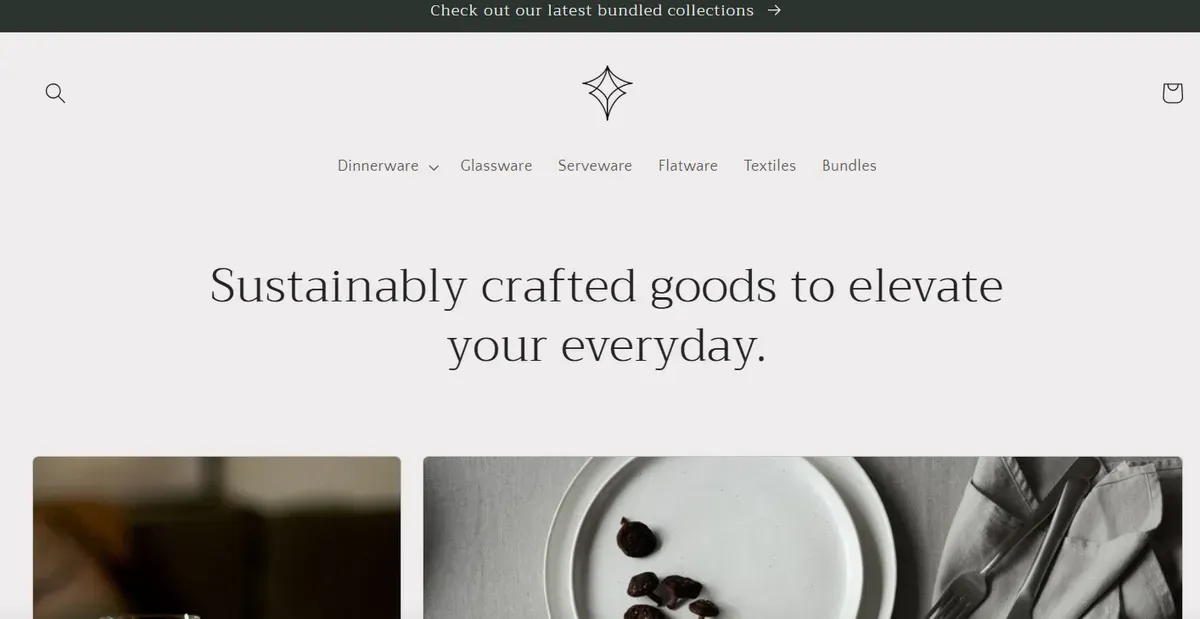
Task: Click the diamond star store logo
Action: (607, 93)
